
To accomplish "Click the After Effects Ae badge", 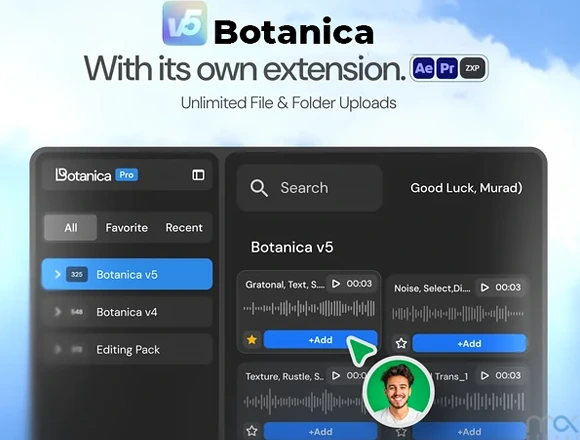I will pyautogui.click(x=424, y=68).
